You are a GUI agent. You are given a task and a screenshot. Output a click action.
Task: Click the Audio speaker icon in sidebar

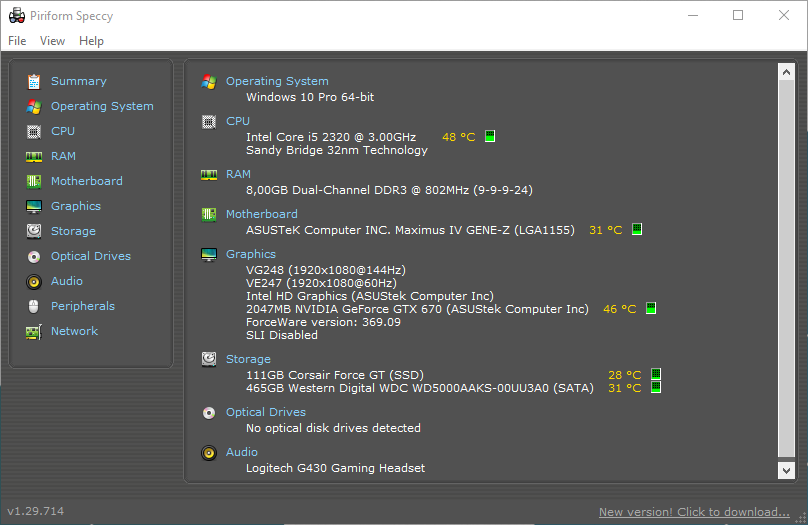(34, 281)
